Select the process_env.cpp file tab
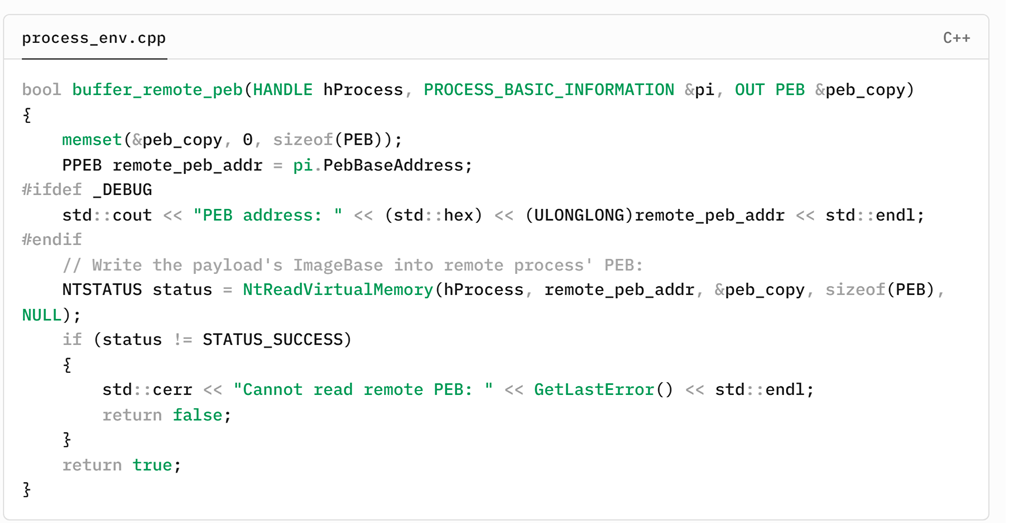Screen dimensions: 1011x523 tap(94, 38)
